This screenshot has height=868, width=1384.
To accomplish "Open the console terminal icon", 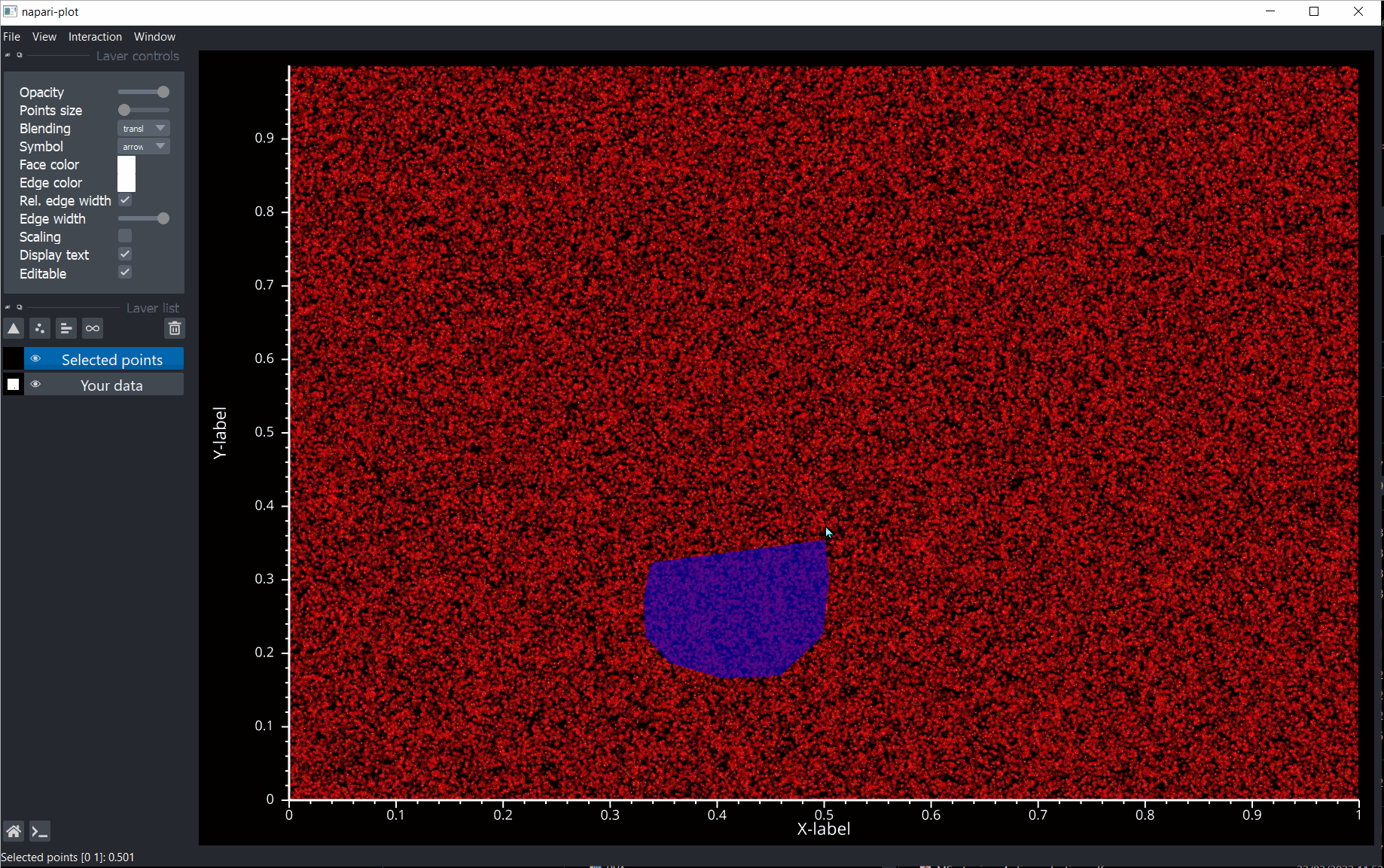I will click(x=40, y=831).
